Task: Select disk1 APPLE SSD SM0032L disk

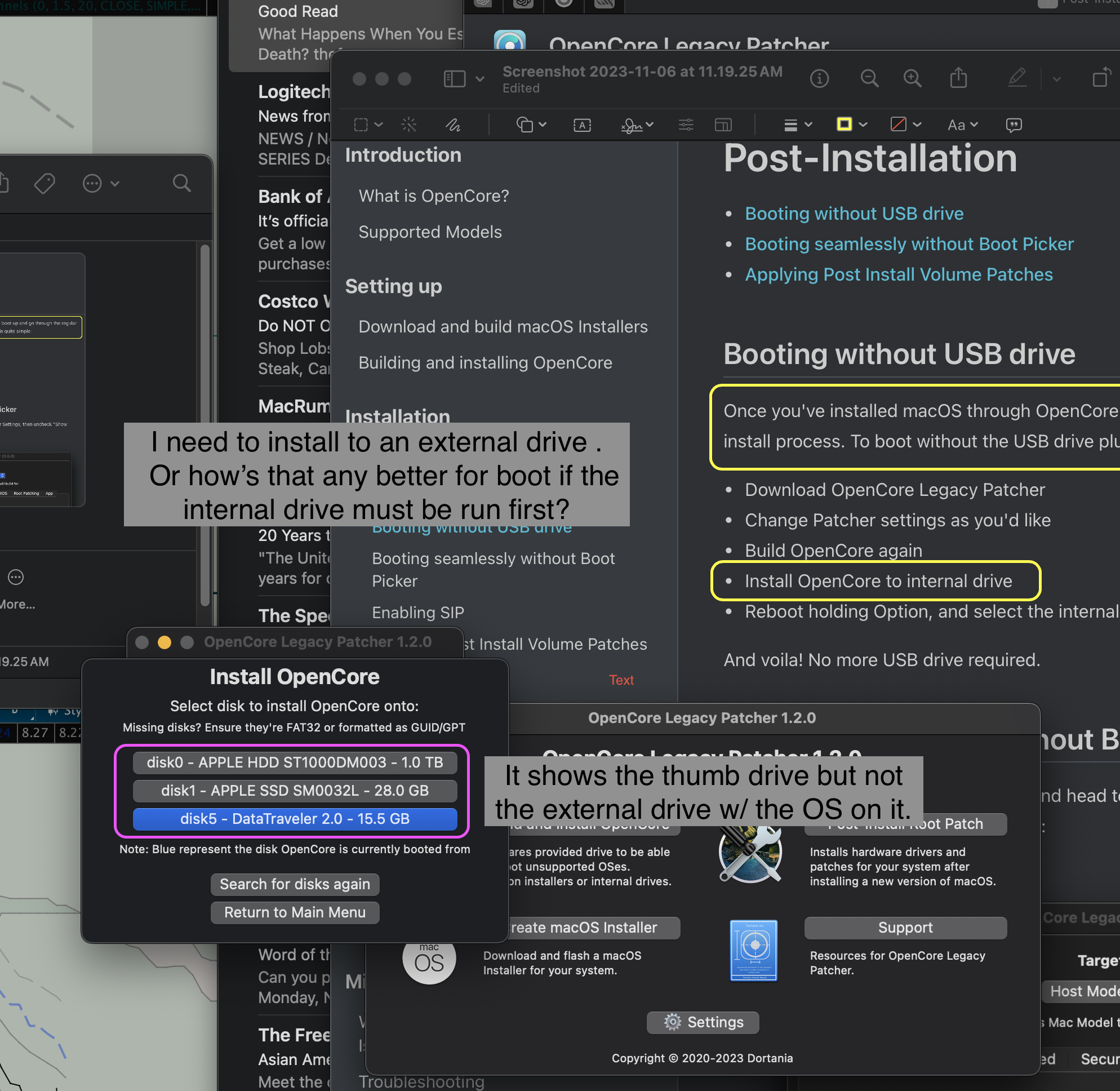Action: tap(295, 790)
